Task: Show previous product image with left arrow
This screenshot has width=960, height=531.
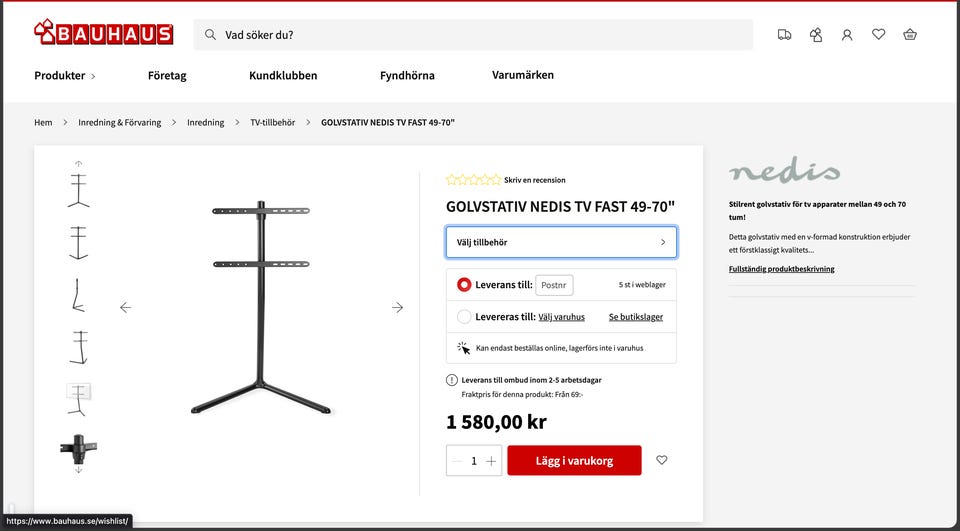Action: click(x=126, y=307)
